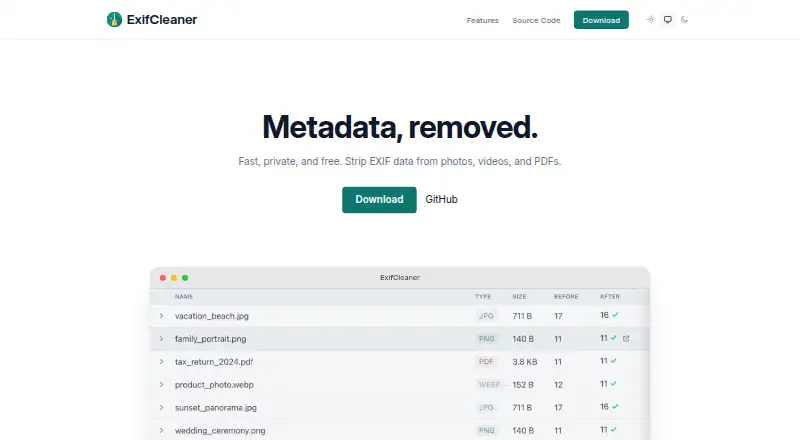Select wedding_ceremony.png file name
Image resolution: width=800 pixels, height=440 pixels.
pyautogui.click(x=220, y=431)
